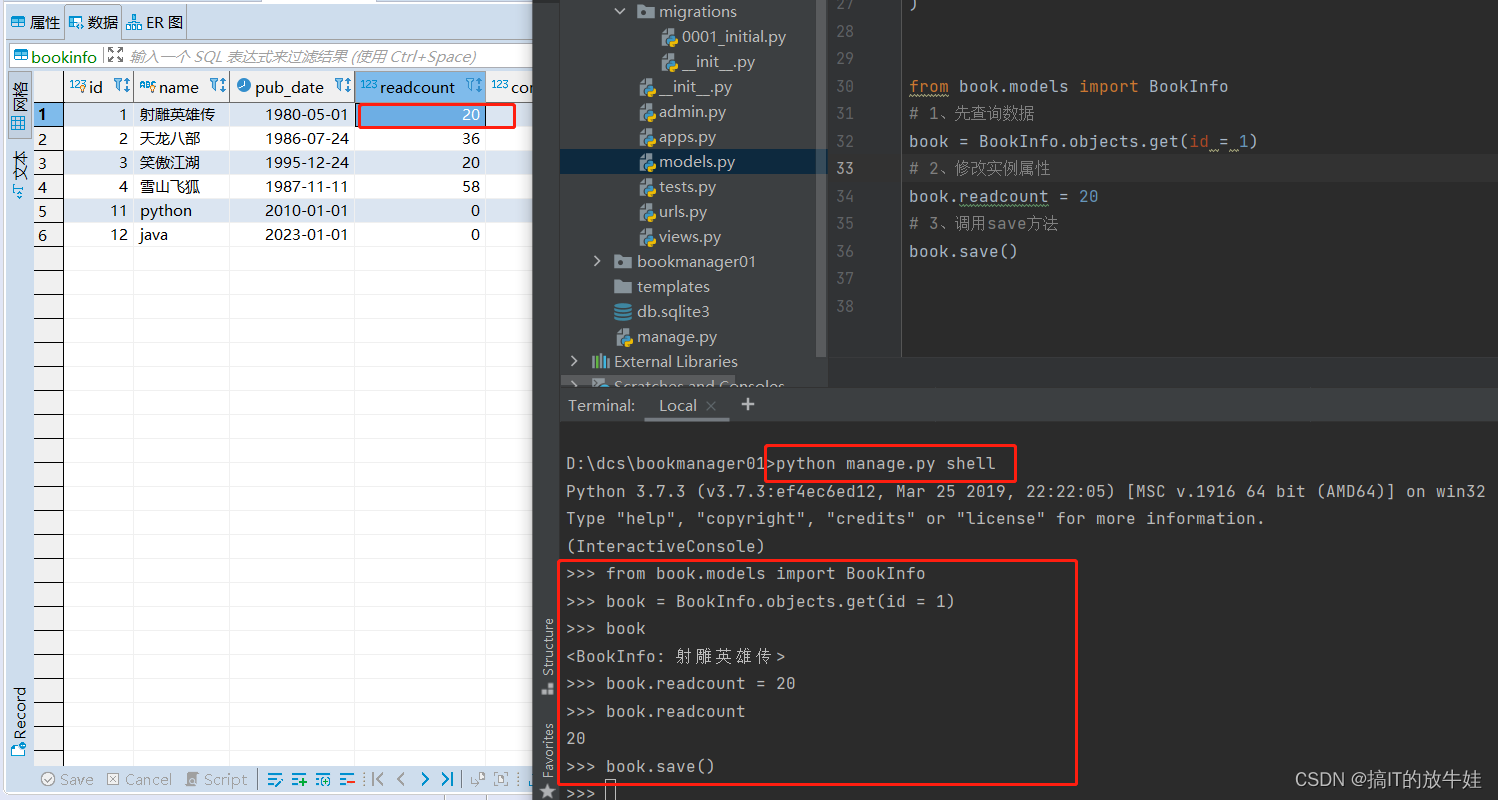Open the Structure tool window tab
Viewport: 1498px width, 800px height.
(x=547, y=655)
